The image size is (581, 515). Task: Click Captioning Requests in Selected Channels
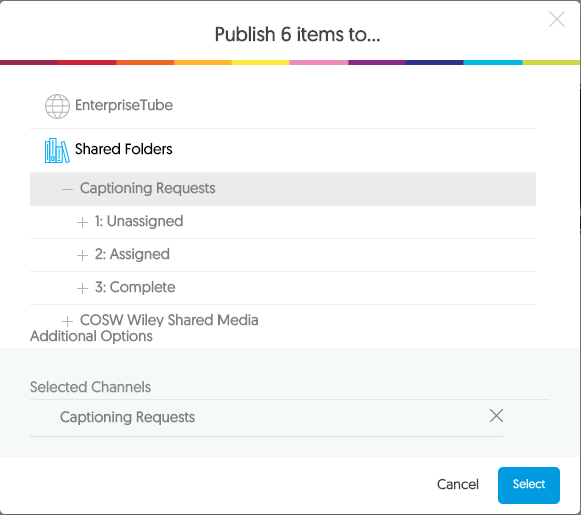pos(127,417)
